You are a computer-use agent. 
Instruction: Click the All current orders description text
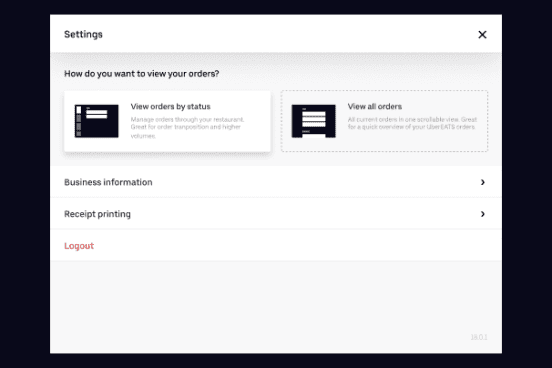(x=412, y=123)
